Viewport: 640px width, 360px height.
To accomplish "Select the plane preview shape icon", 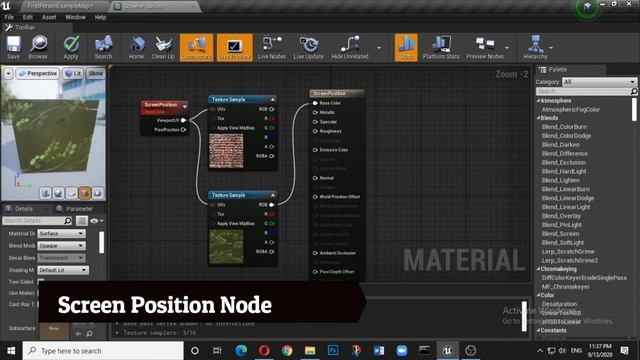I will (x=72, y=193).
